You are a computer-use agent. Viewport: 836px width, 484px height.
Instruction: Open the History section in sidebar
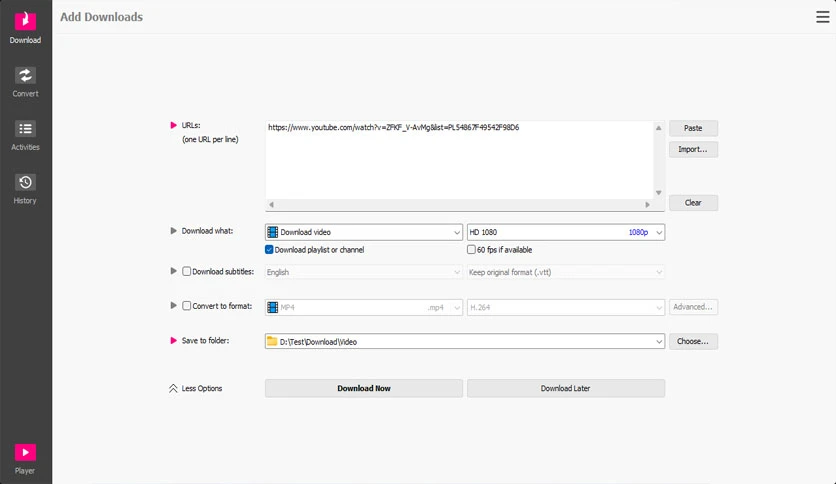[25, 189]
